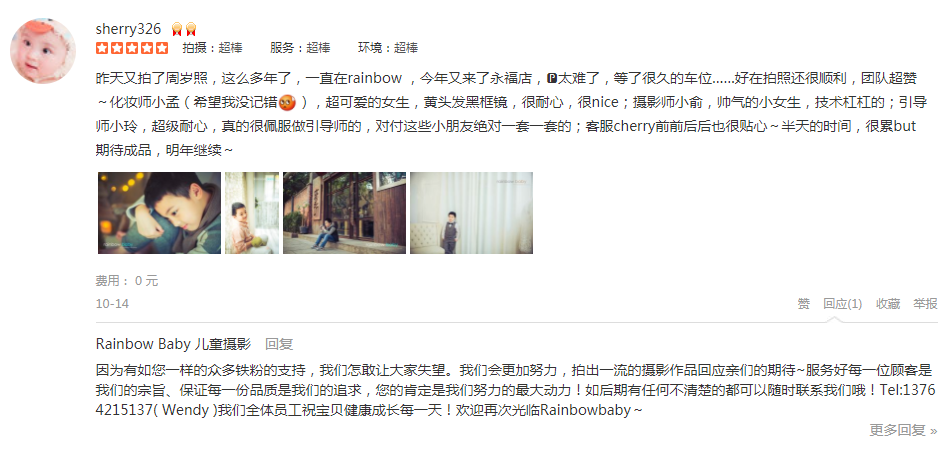Save the review with 收藏
This screenshot has width=952, height=461.
888,304
